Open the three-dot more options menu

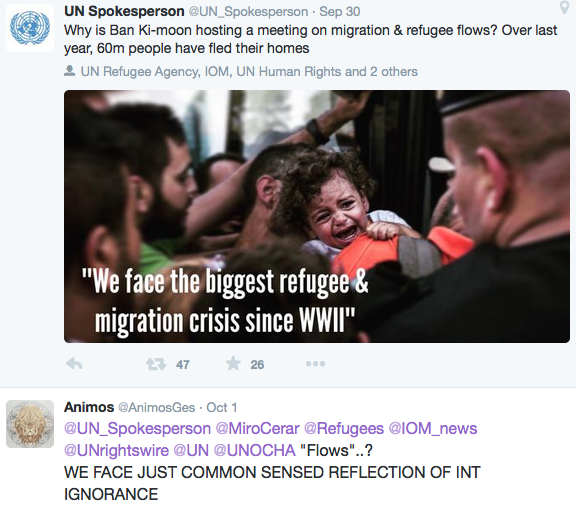[315, 364]
